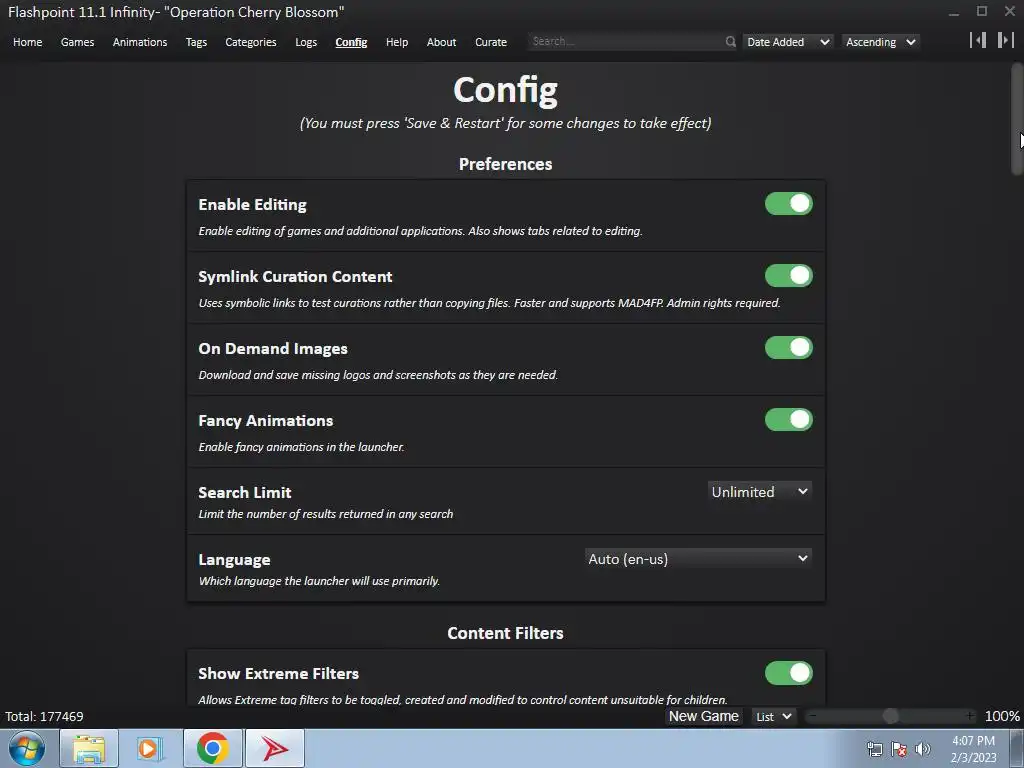The width and height of the screenshot is (1024, 768).
Task: Open the Help tab
Action: 396,42
